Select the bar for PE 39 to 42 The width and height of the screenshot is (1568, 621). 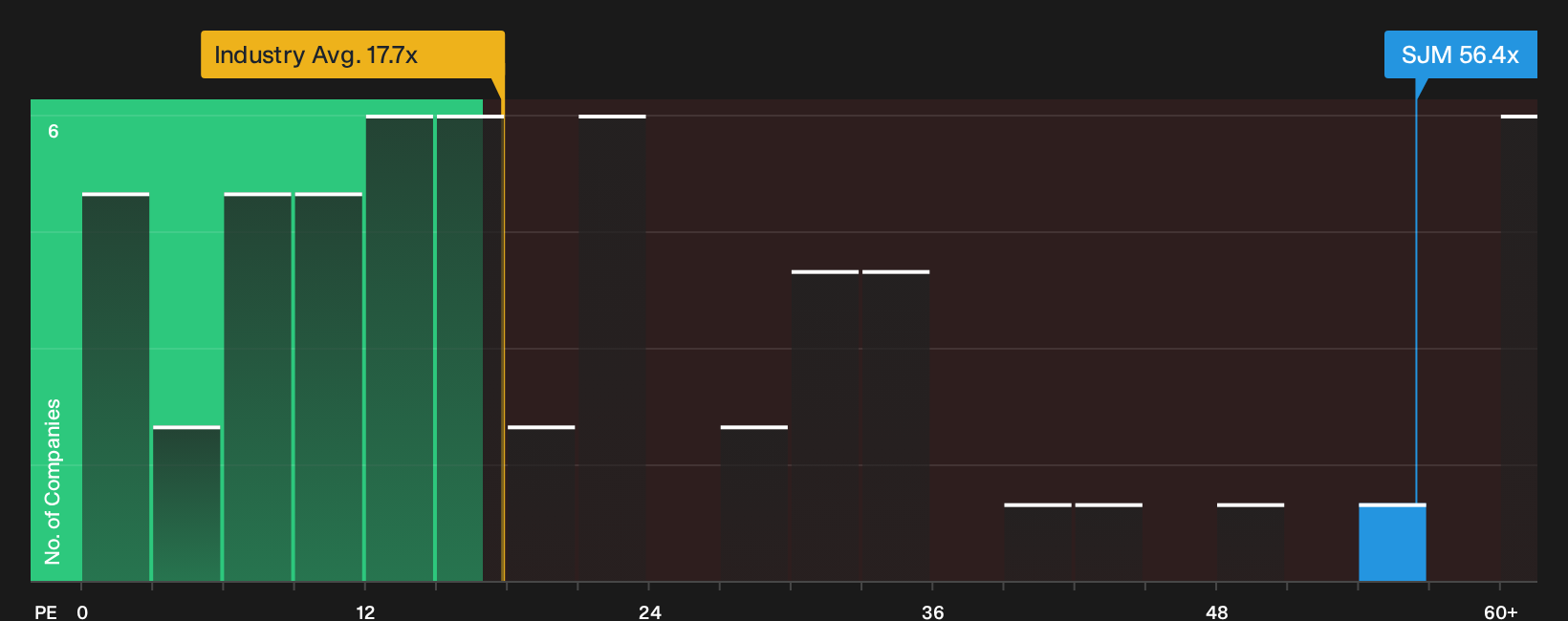click(1037, 543)
